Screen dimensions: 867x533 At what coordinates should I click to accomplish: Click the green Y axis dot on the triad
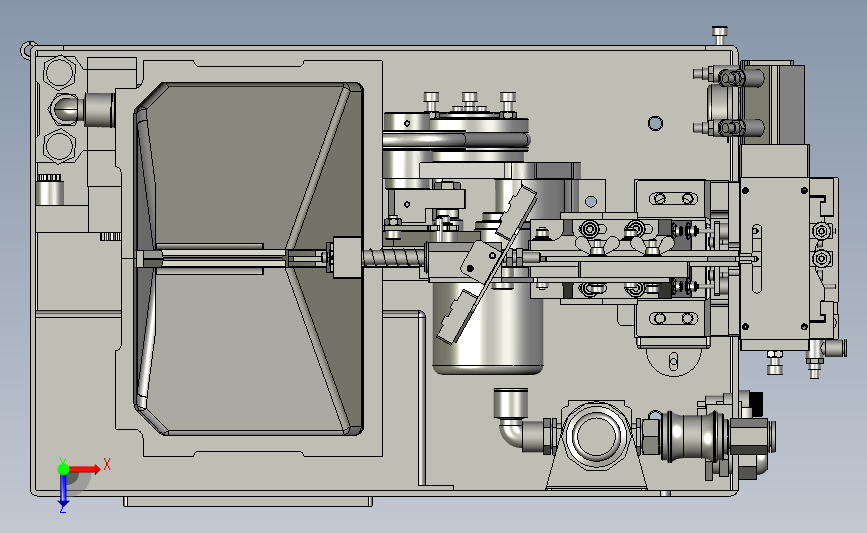tap(63, 469)
